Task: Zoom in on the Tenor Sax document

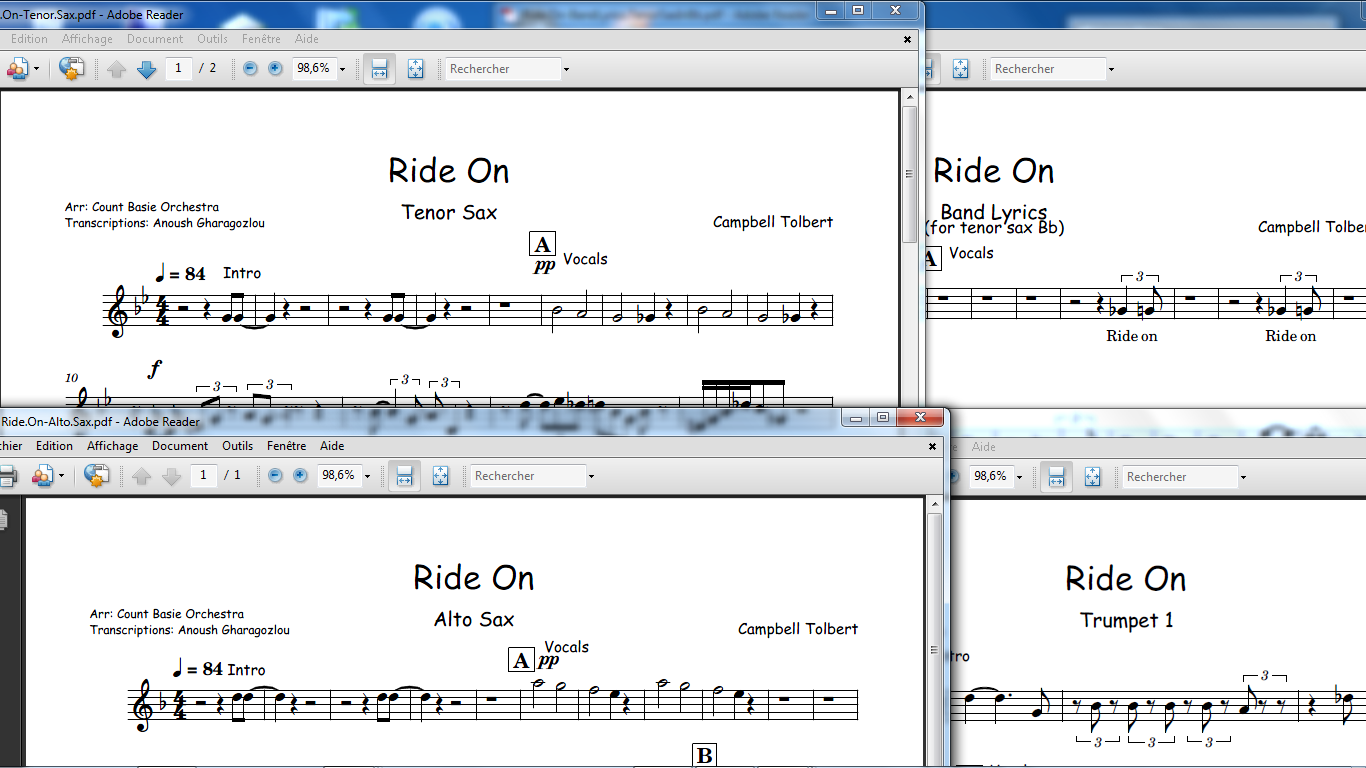Action: tap(275, 69)
